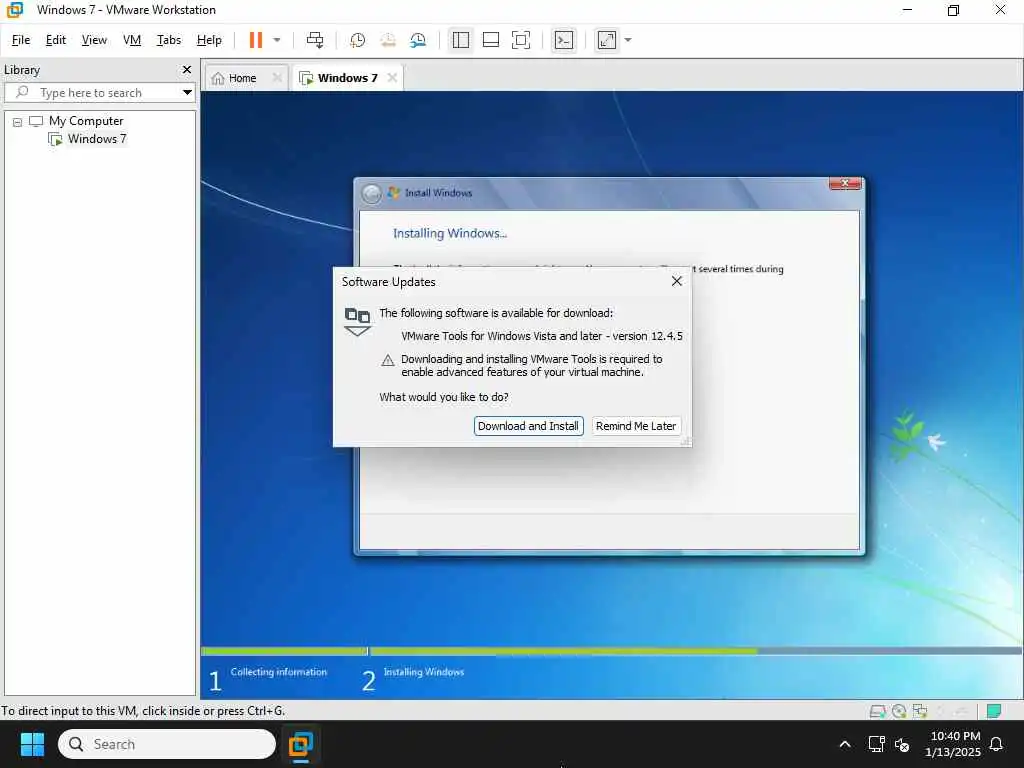Viewport: 1024px width, 768px height.
Task: Click the muted volume tray icon
Action: pos(902,744)
